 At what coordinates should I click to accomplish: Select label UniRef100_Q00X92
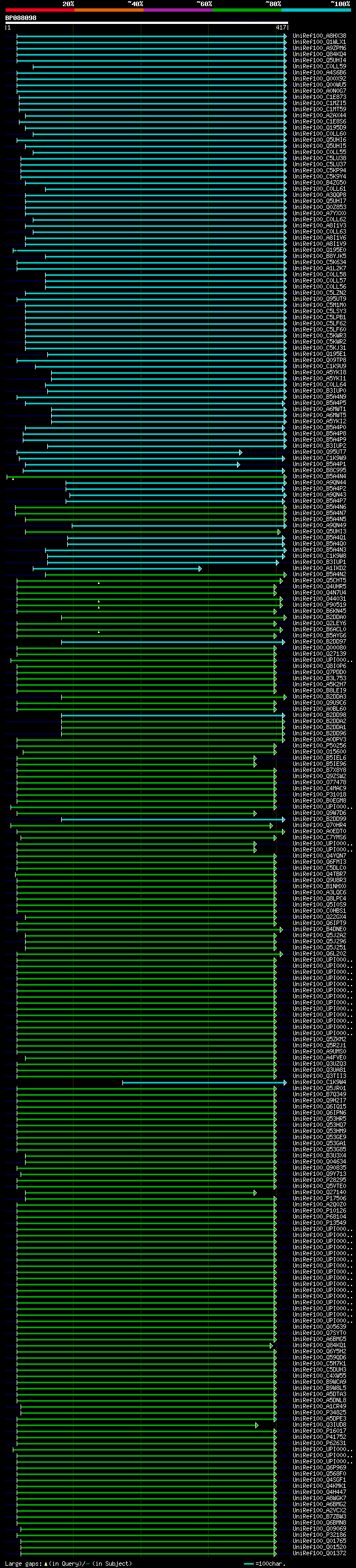point(319,78)
